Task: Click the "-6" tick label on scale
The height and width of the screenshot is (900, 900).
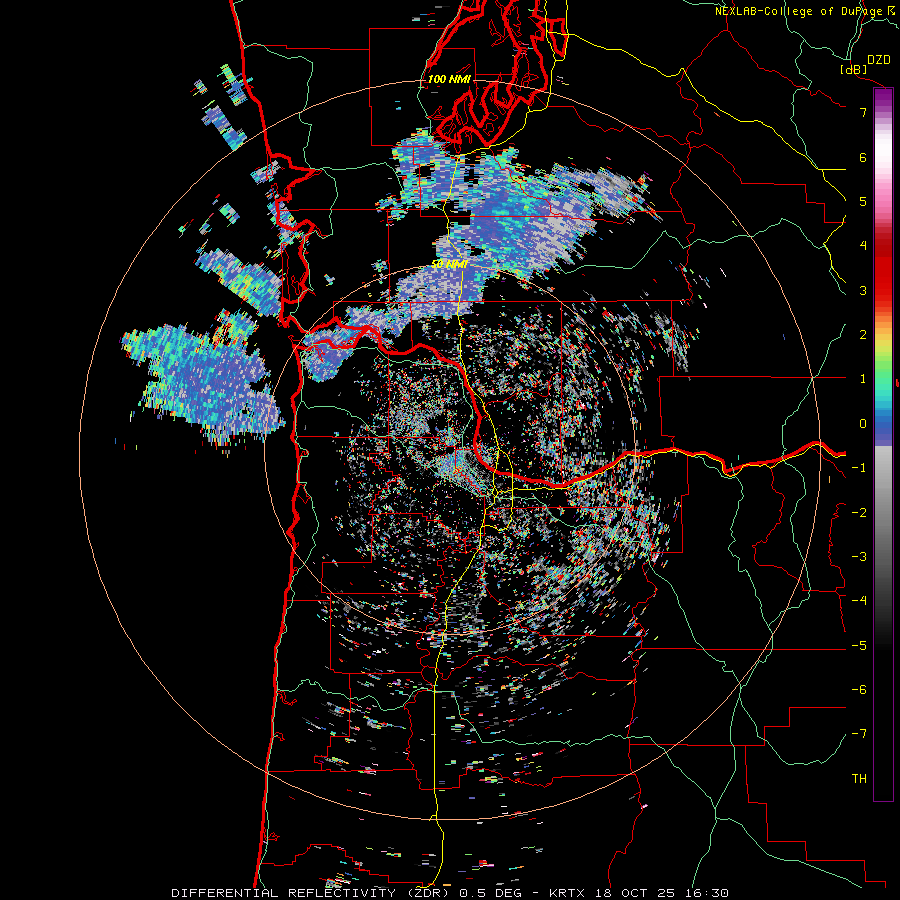Action: pos(859,690)
